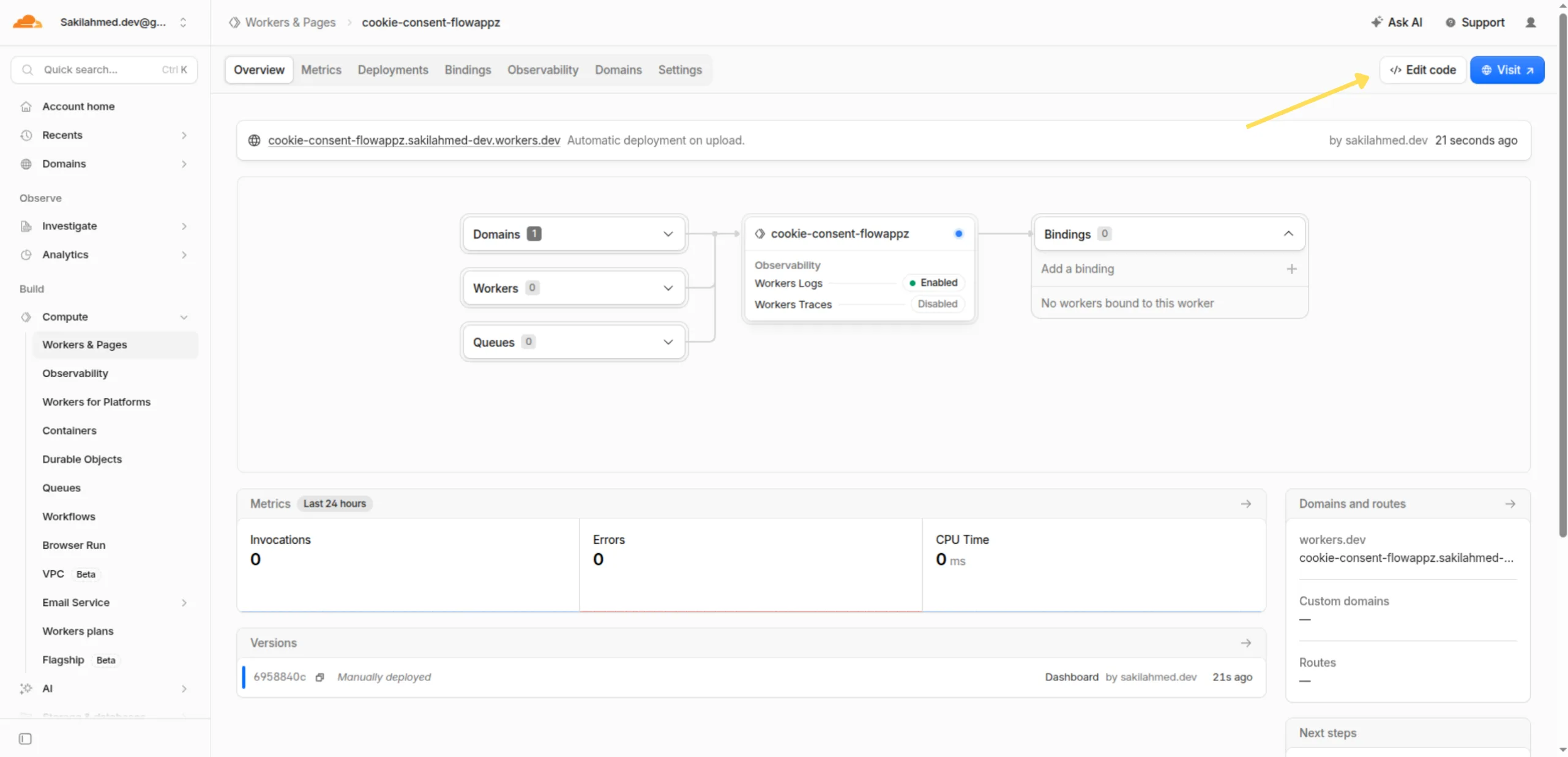This screenshot has width=1568, height=757.
Task: Collapse the Compute section chevron
Action: 184,317
